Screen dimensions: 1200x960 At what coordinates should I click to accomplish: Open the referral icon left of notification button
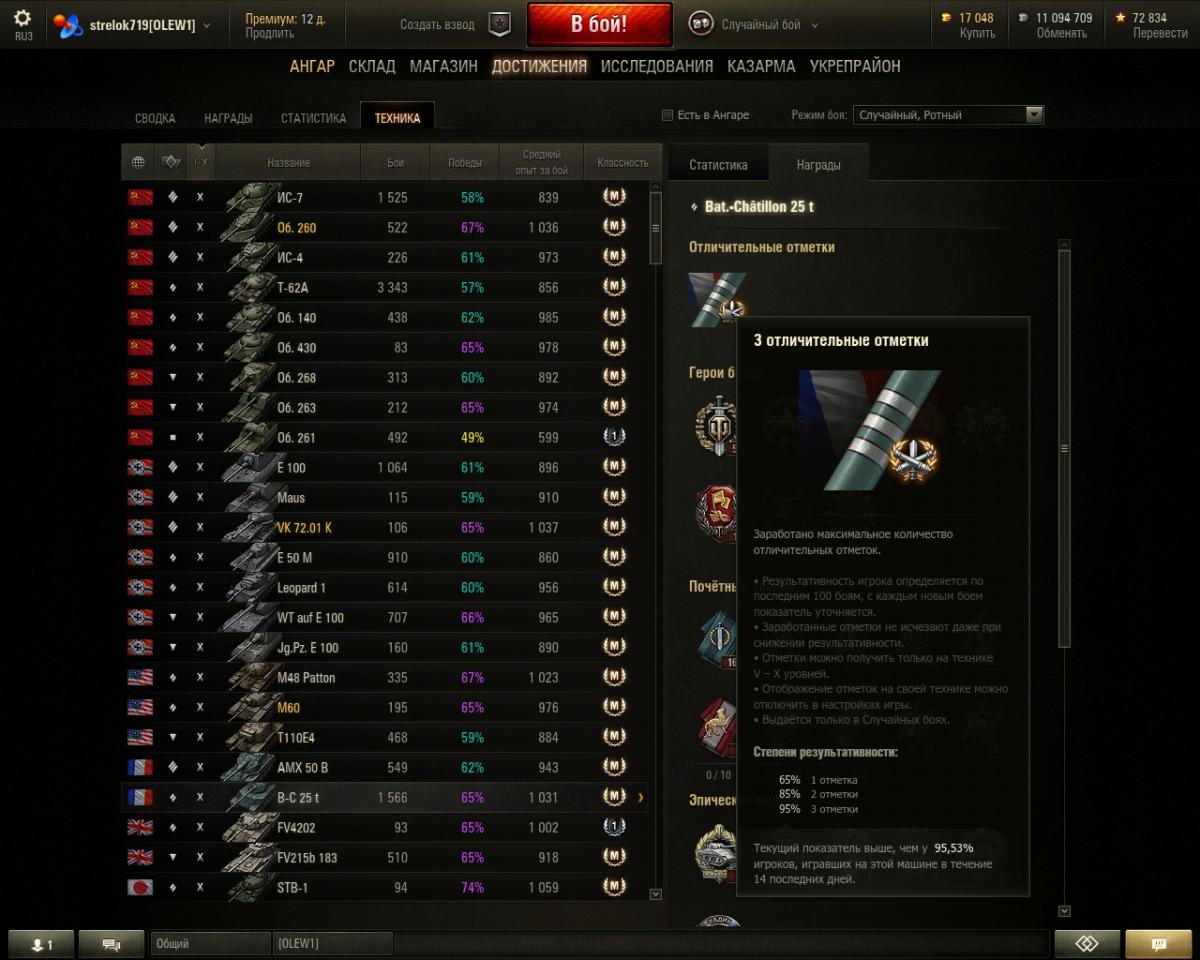tap(1087, 944)
